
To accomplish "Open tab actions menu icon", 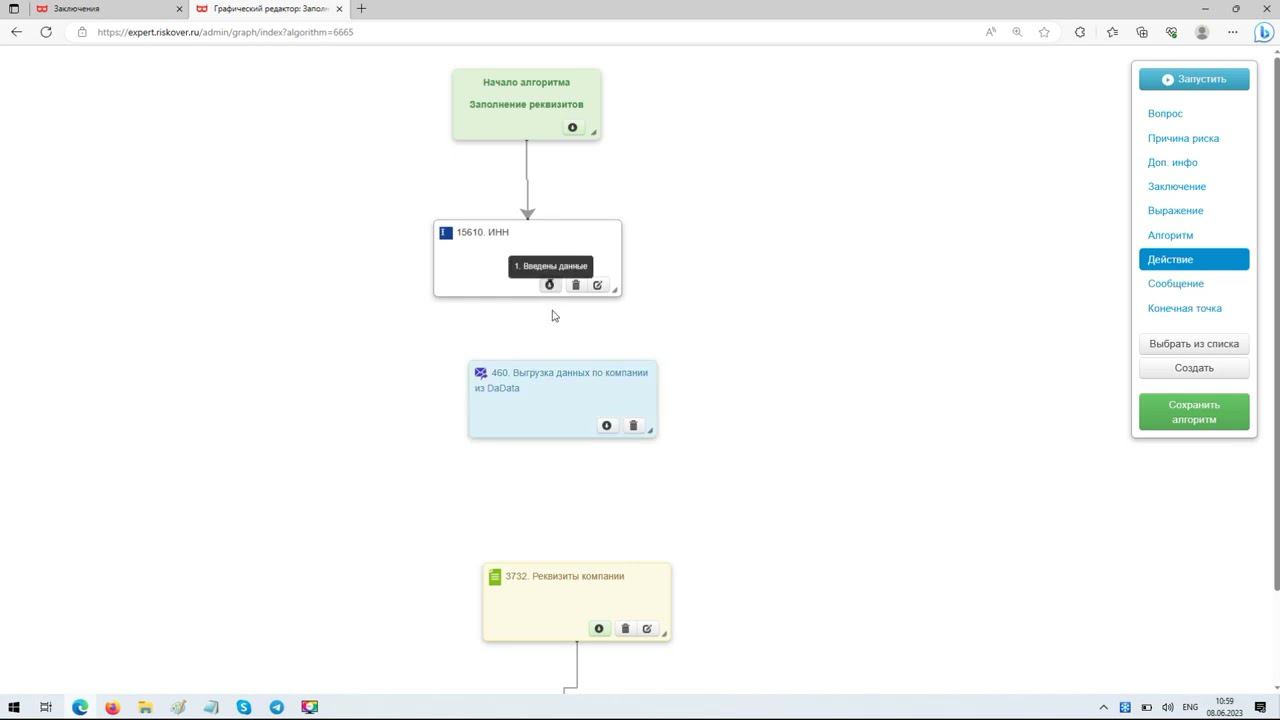I will (14, 8).
